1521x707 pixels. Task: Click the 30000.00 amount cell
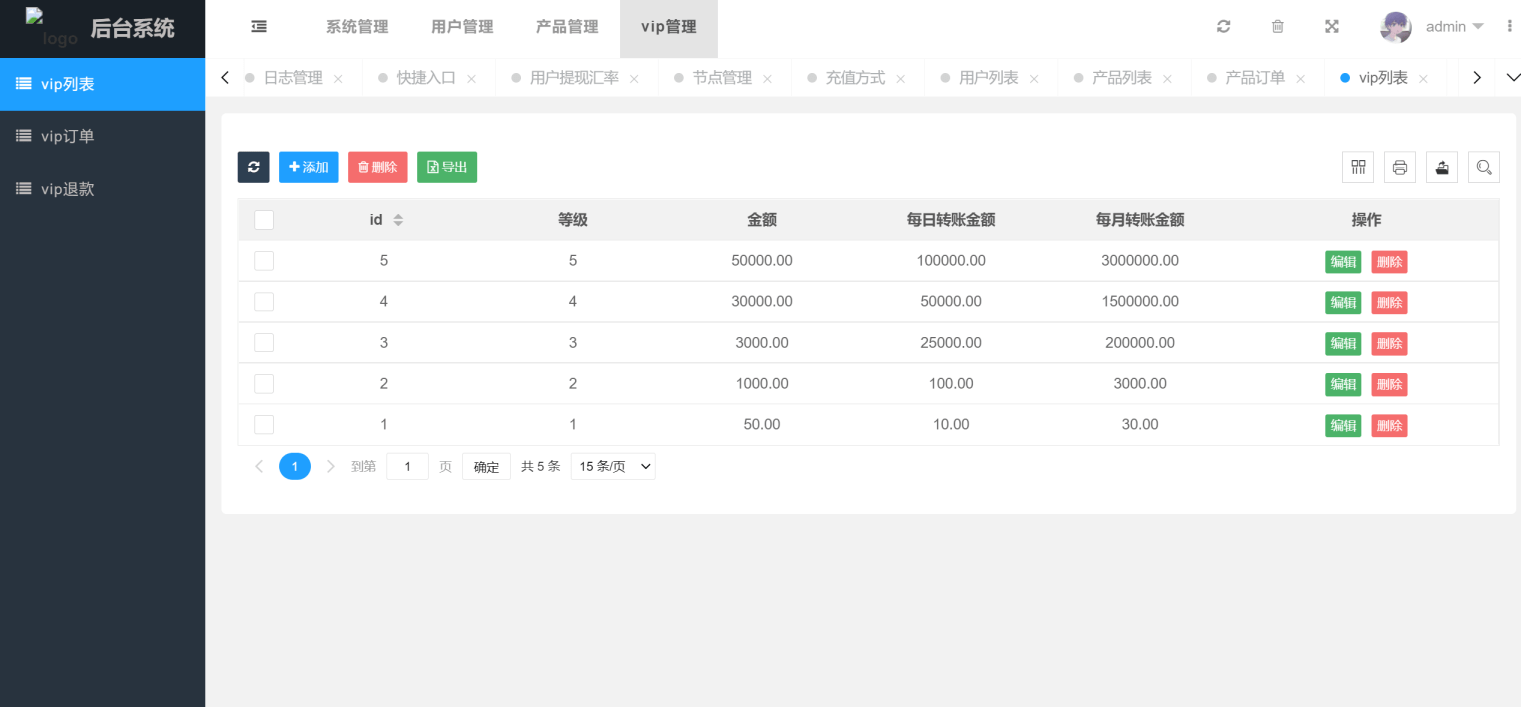762,302
